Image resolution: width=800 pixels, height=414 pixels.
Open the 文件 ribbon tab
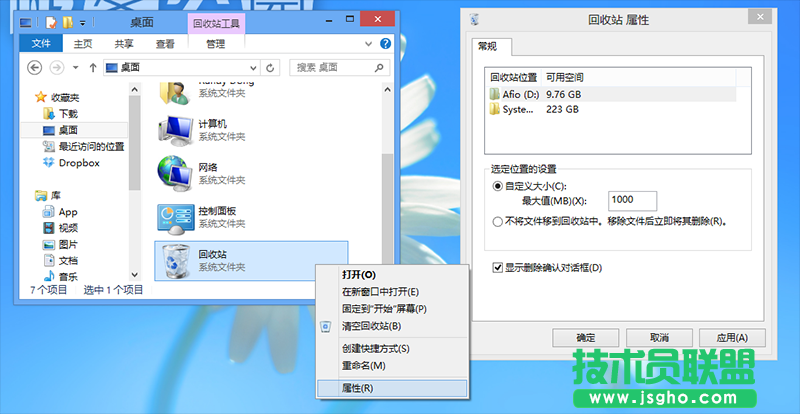41,44
